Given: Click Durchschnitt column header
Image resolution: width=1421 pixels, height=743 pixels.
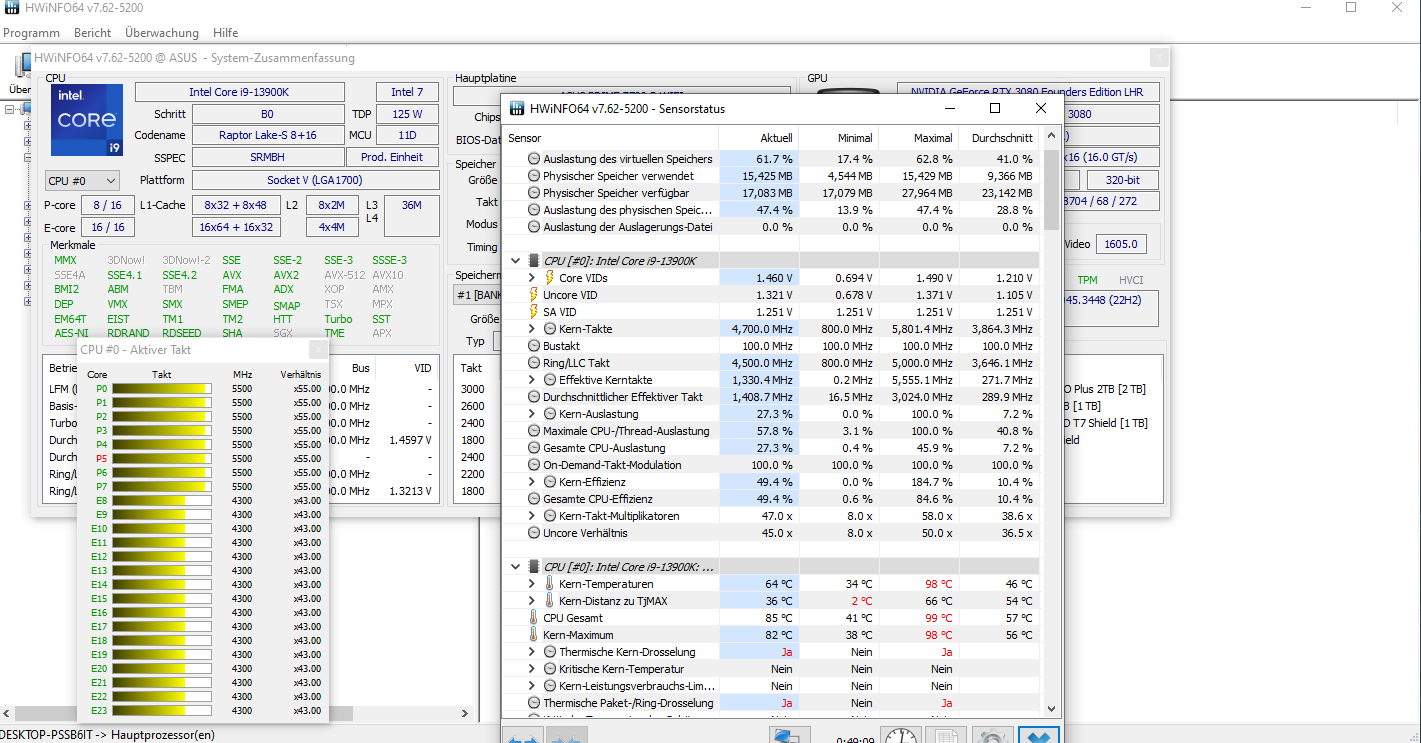Looking at the screenshot, I should point(999,138).
